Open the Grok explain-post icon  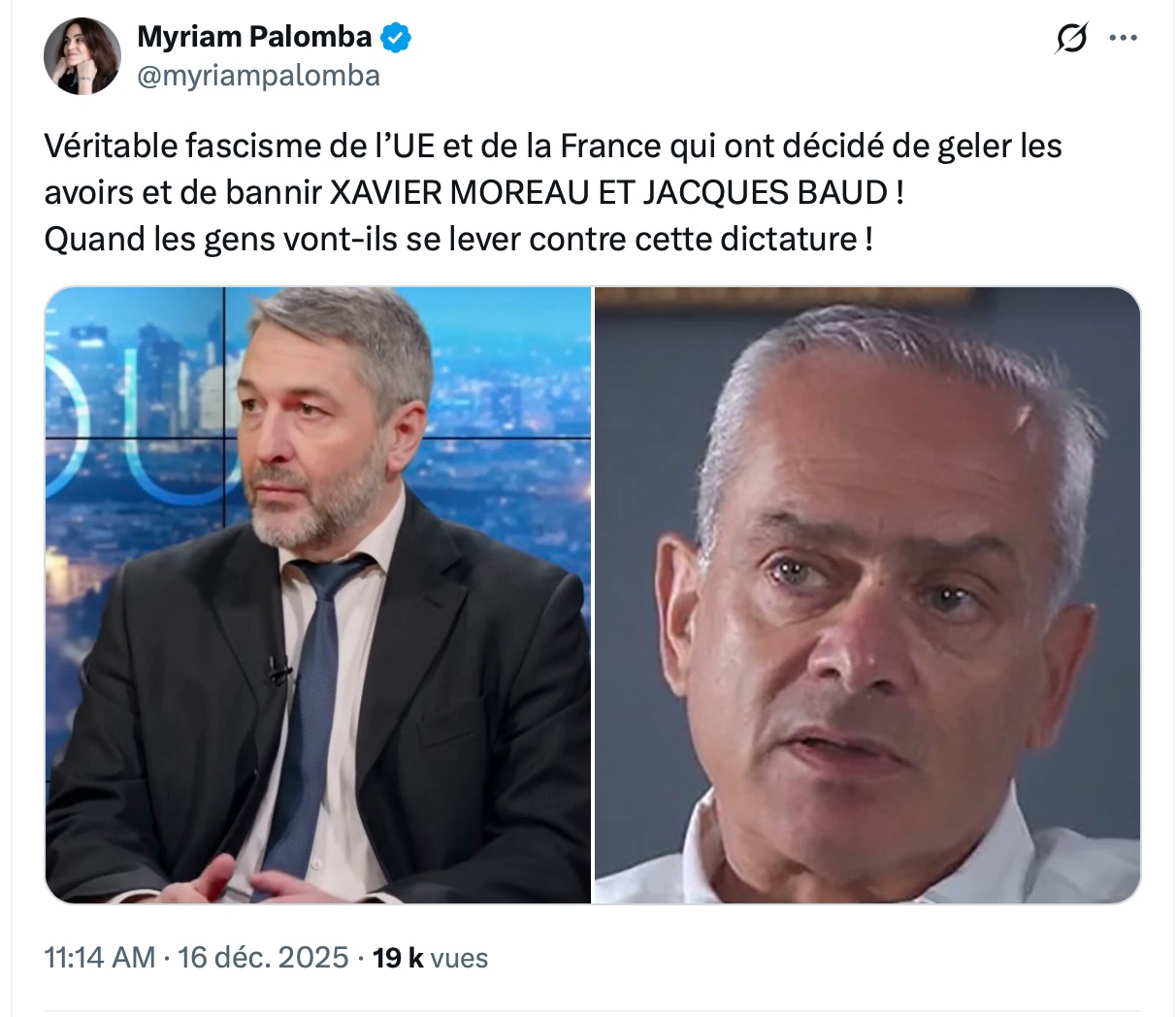(1071, 39)
